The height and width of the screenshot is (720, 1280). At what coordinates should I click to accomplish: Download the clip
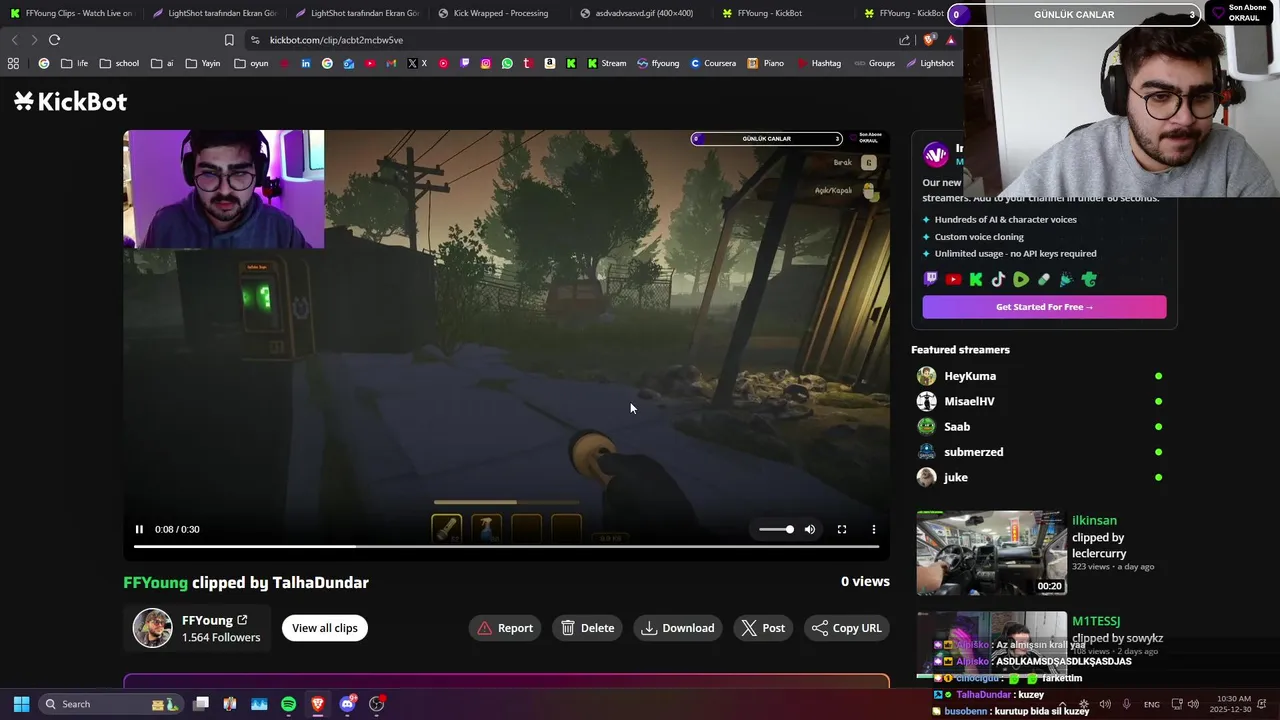coord(678,628)
